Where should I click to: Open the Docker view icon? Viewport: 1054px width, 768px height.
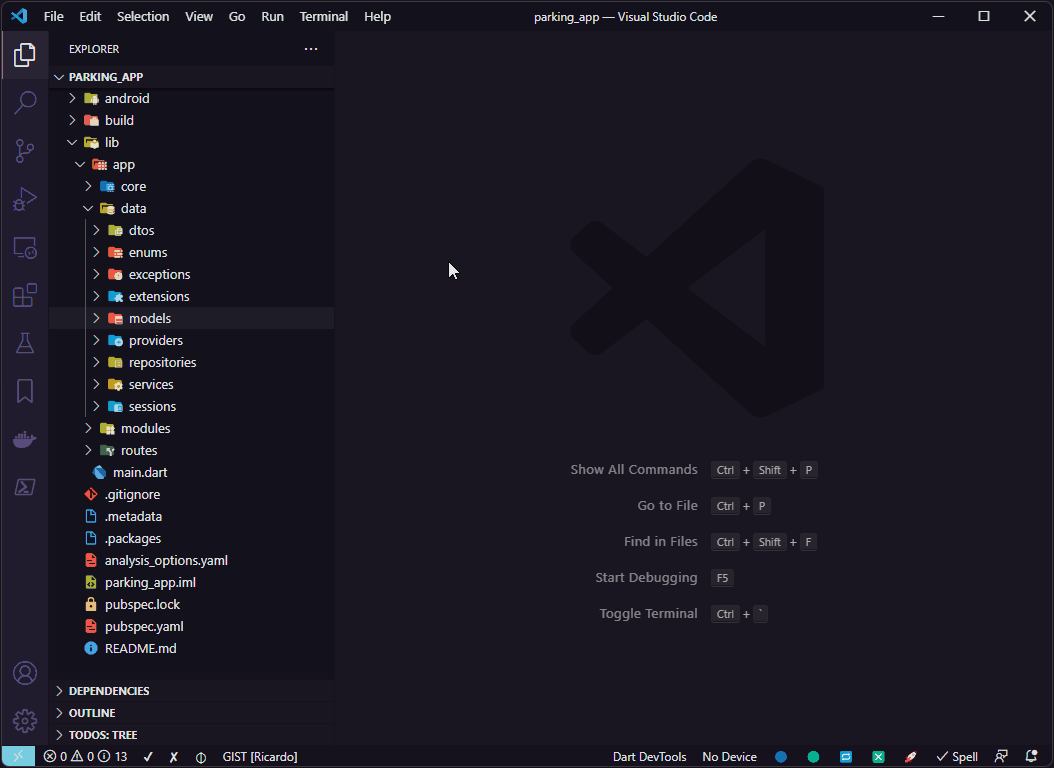point(25,439)
